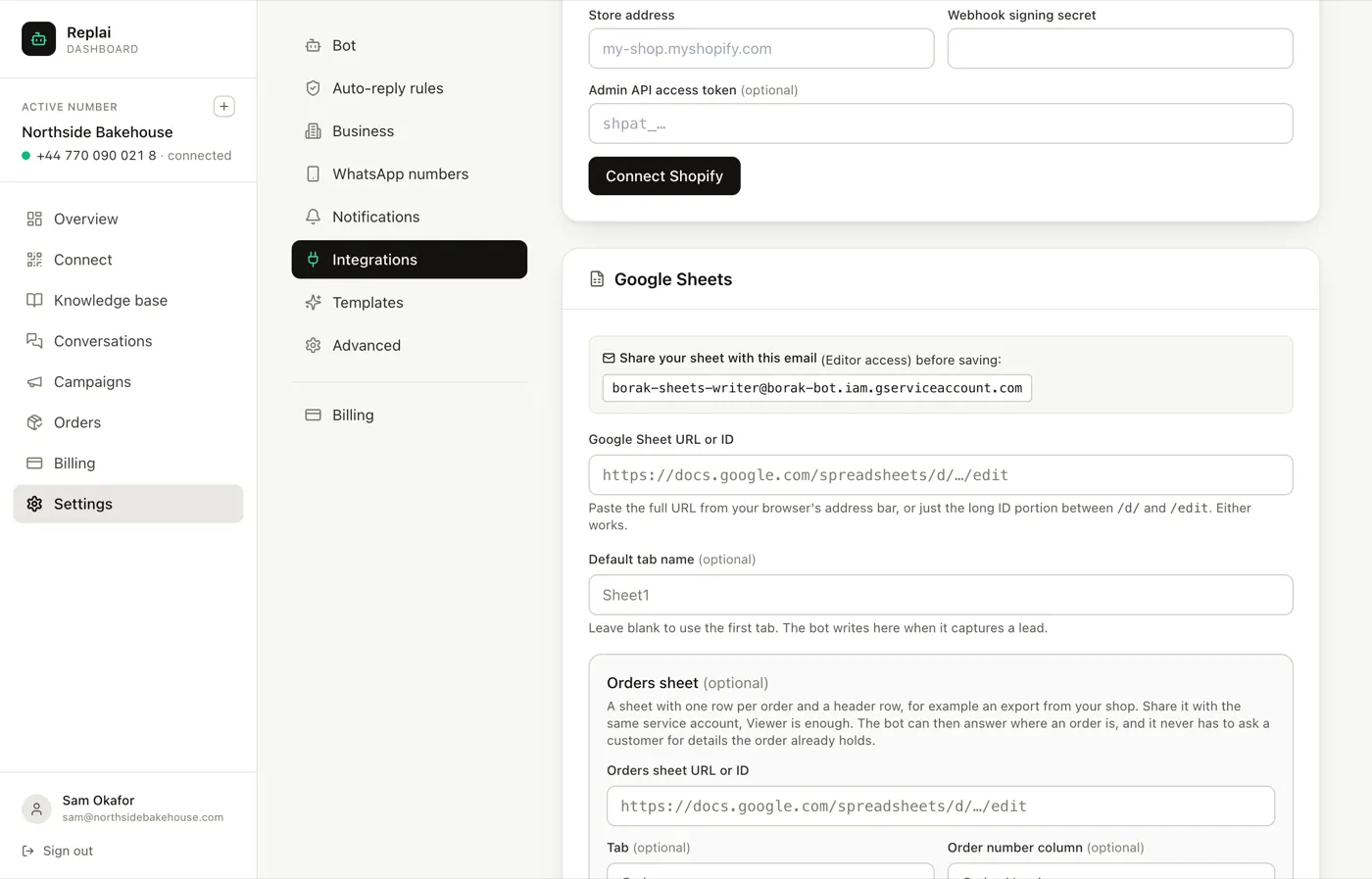Click the +44 770 090 021 8 connected status
The height and width of the screenshot is (879, 1372).
[126, 156]
